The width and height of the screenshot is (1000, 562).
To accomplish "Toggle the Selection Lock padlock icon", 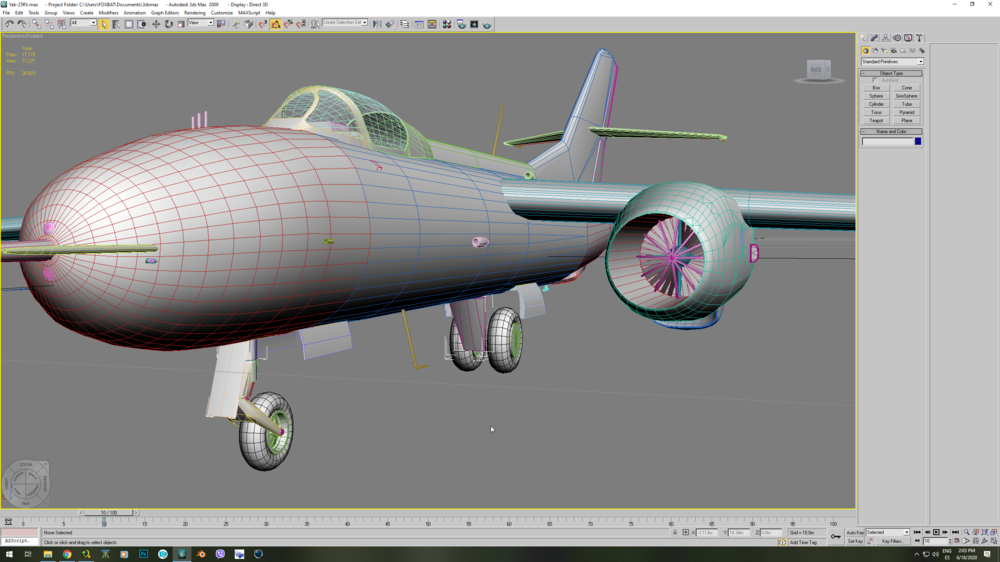I will tap(675, 532).
